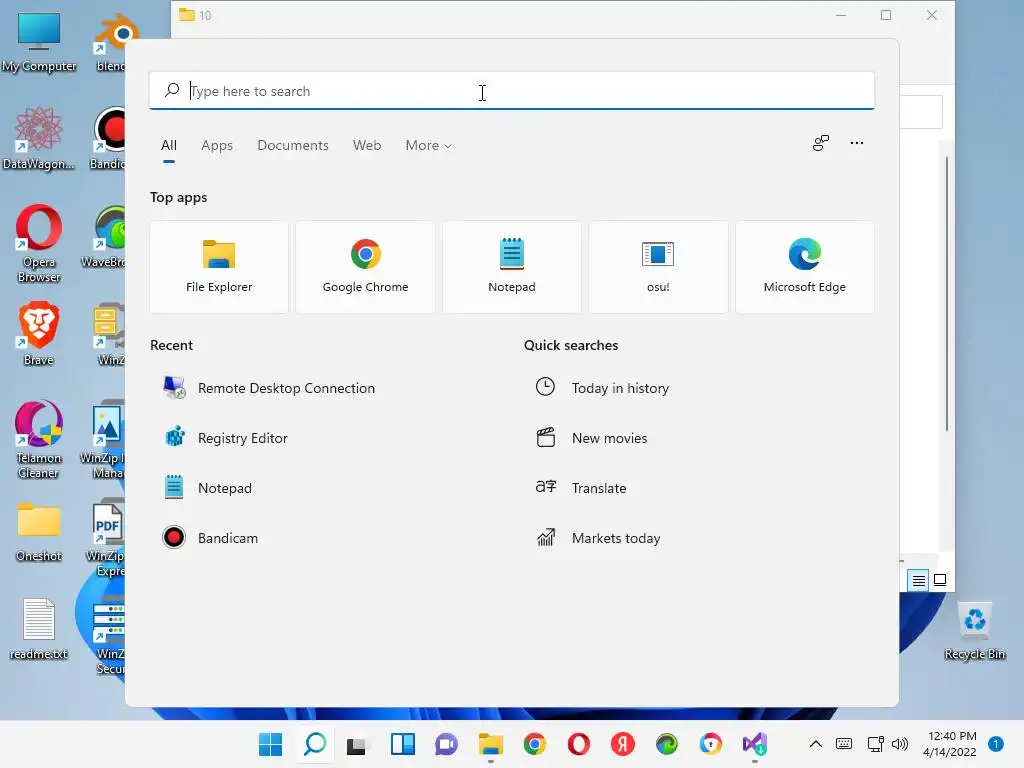Switch File Explorer to large icons view
The height and width of the screenshot is (768, 1024).
click(x=940, y=580)
